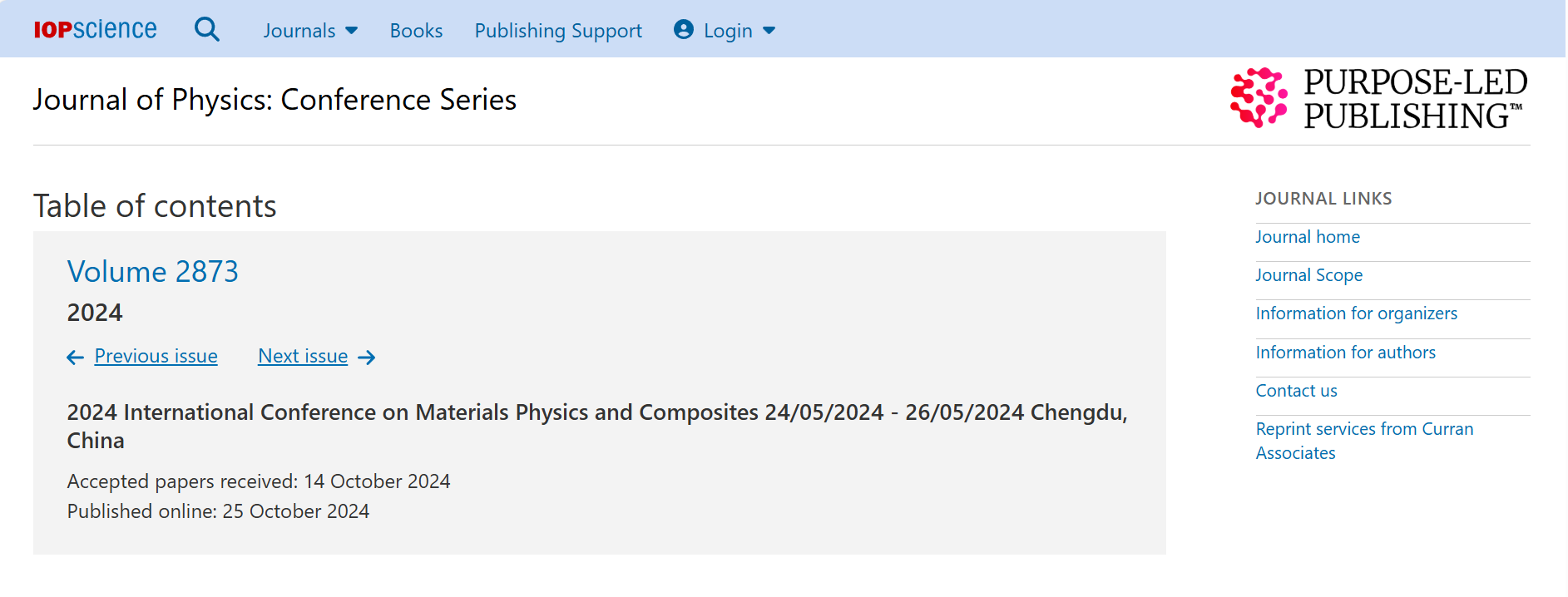Screen dimensions: 1568x597
Task: Open the Journals menu
Action: pyautogui.click(x=299, y=31)
